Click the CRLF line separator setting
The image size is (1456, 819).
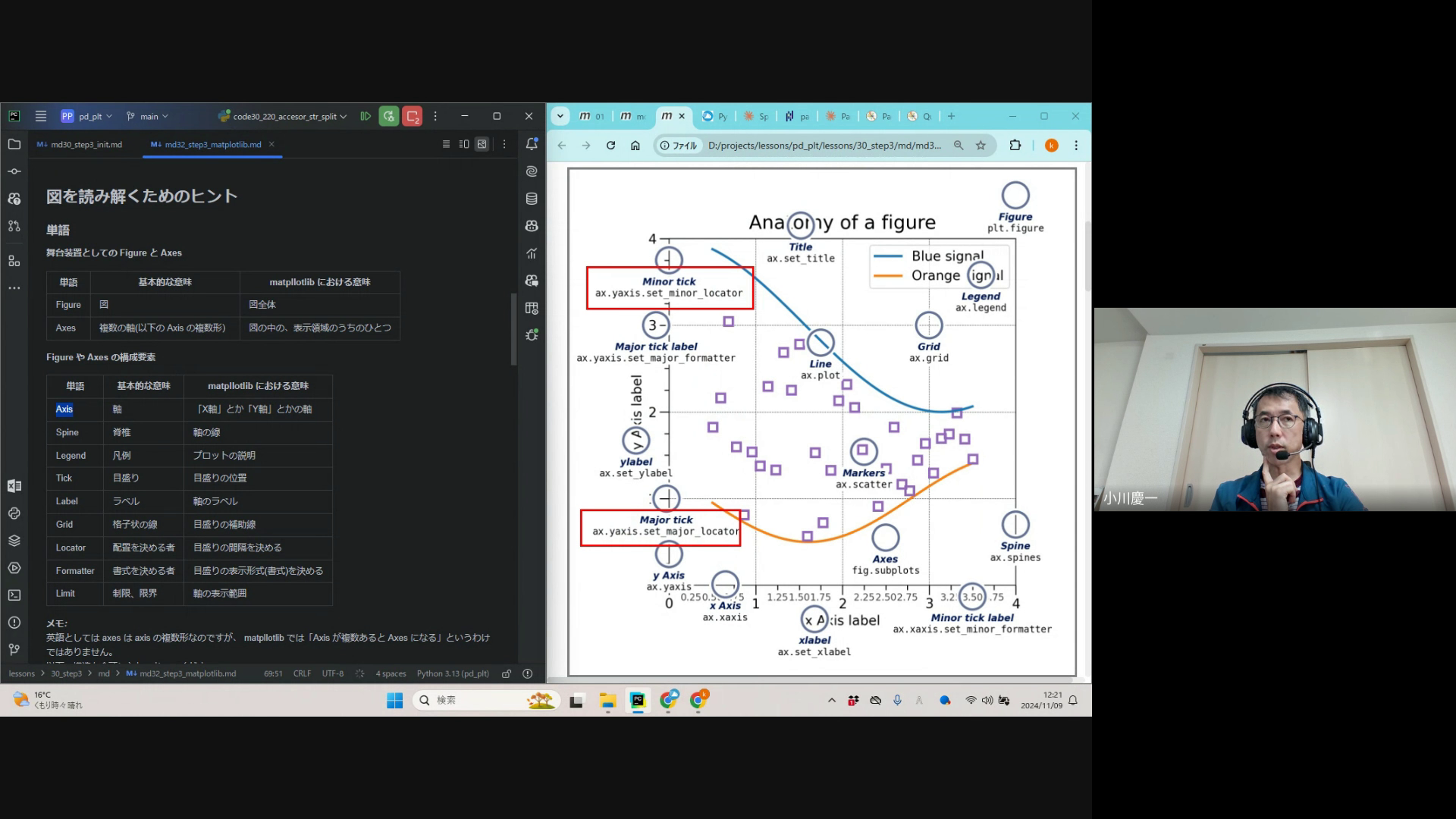302,673
